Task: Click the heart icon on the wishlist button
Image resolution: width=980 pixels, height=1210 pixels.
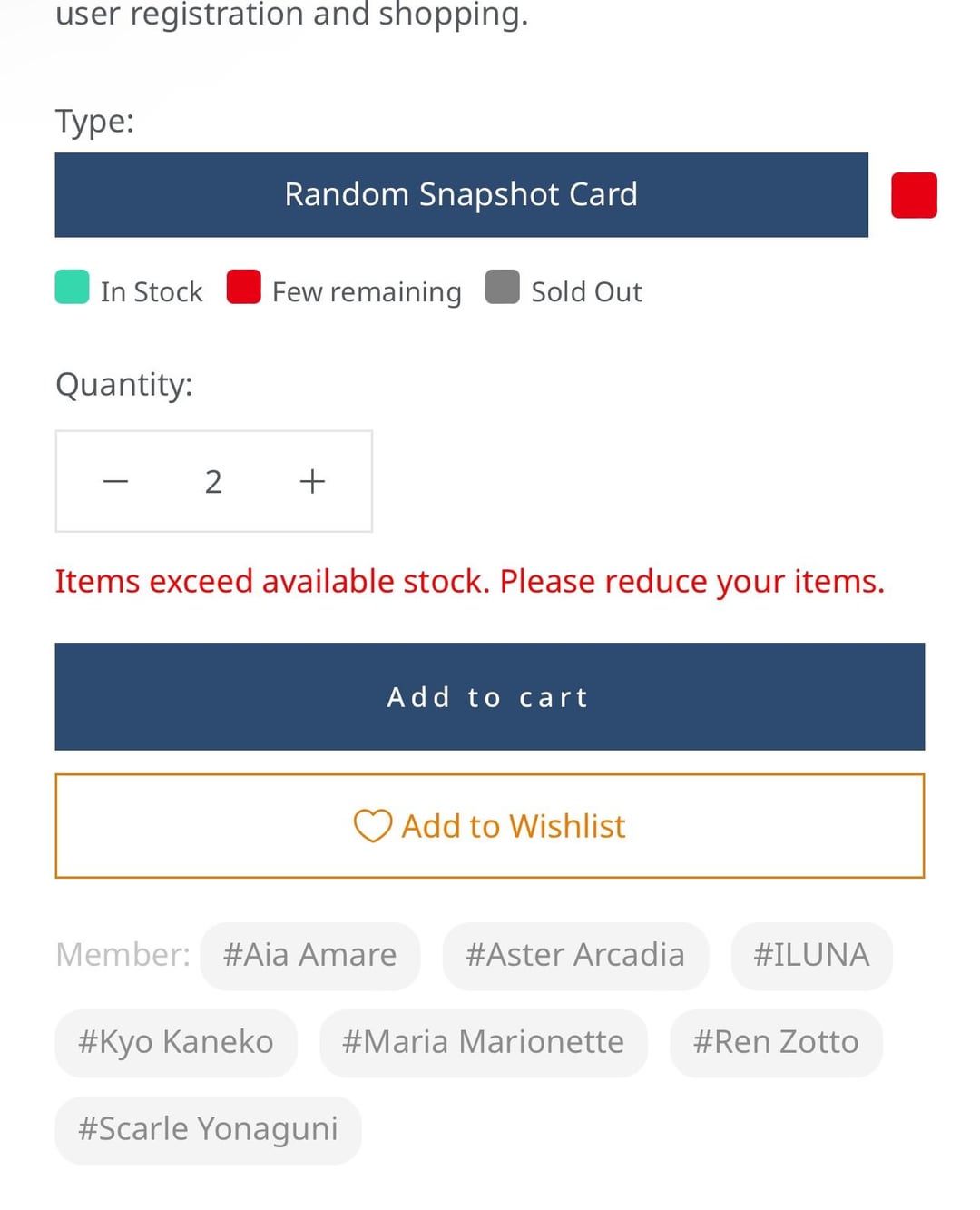Action: point(372,826)
